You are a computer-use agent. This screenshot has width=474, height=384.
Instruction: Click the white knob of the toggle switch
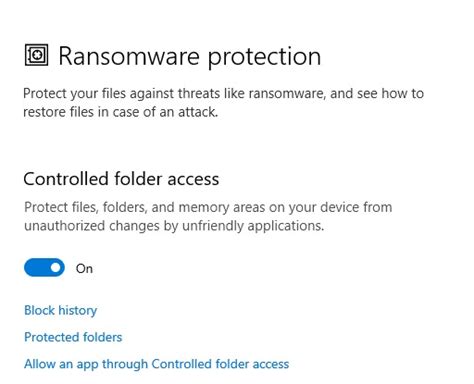(56, 267)
